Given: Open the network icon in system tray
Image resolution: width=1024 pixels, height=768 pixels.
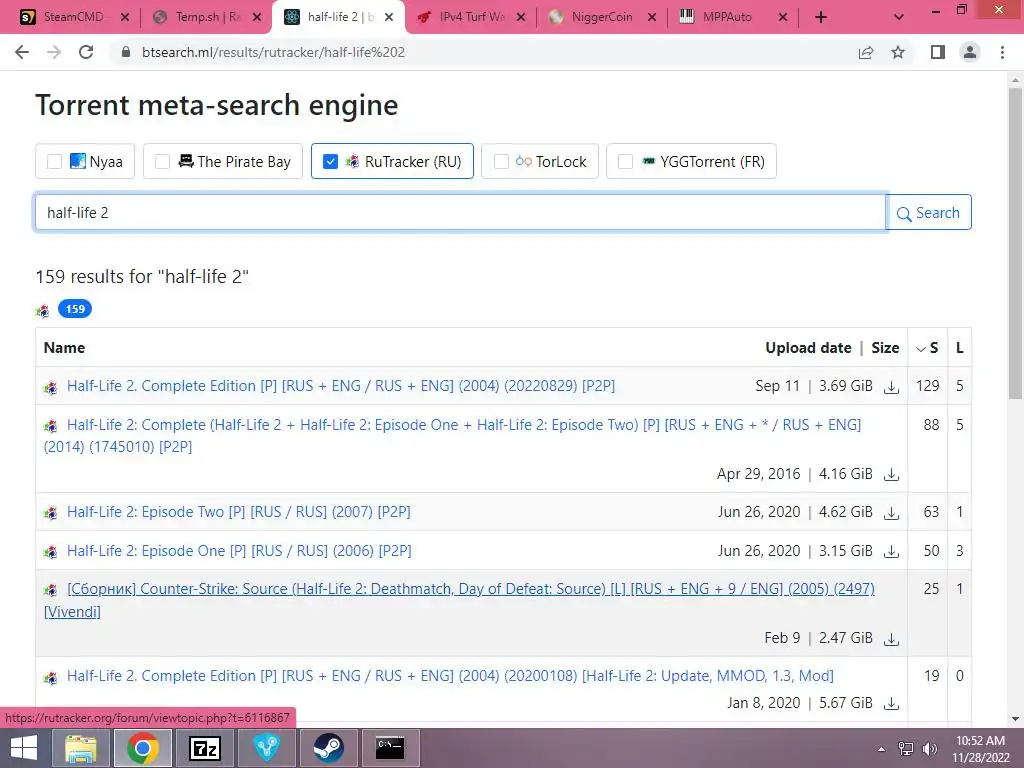Looking at the screenshot, I should click(905, 748).
